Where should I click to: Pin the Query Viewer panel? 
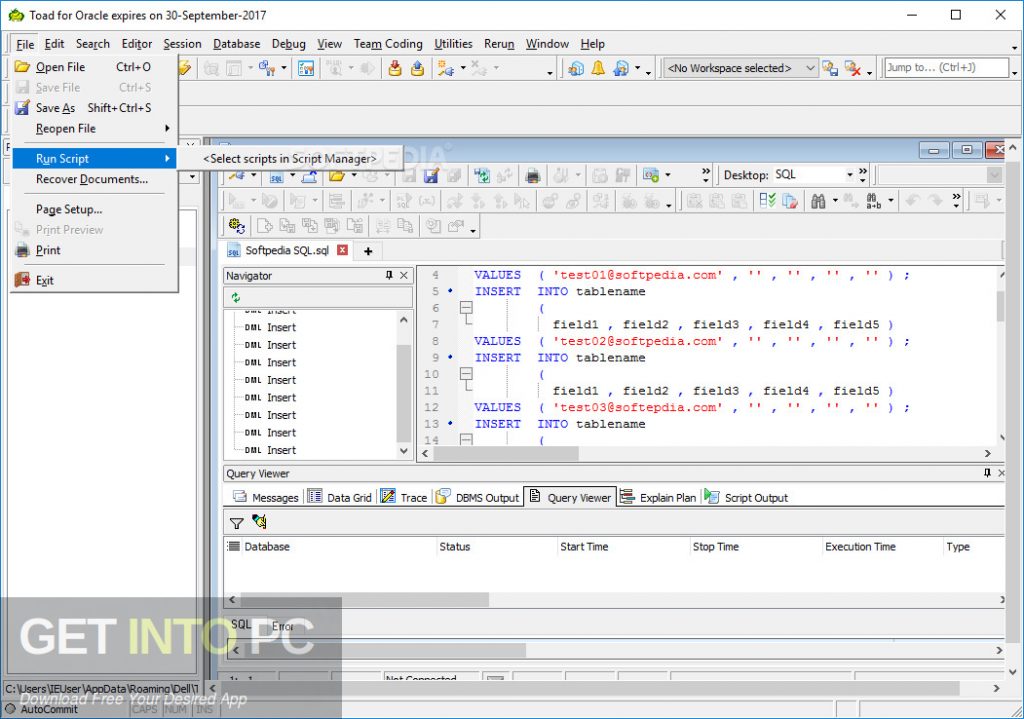point(987,473)
